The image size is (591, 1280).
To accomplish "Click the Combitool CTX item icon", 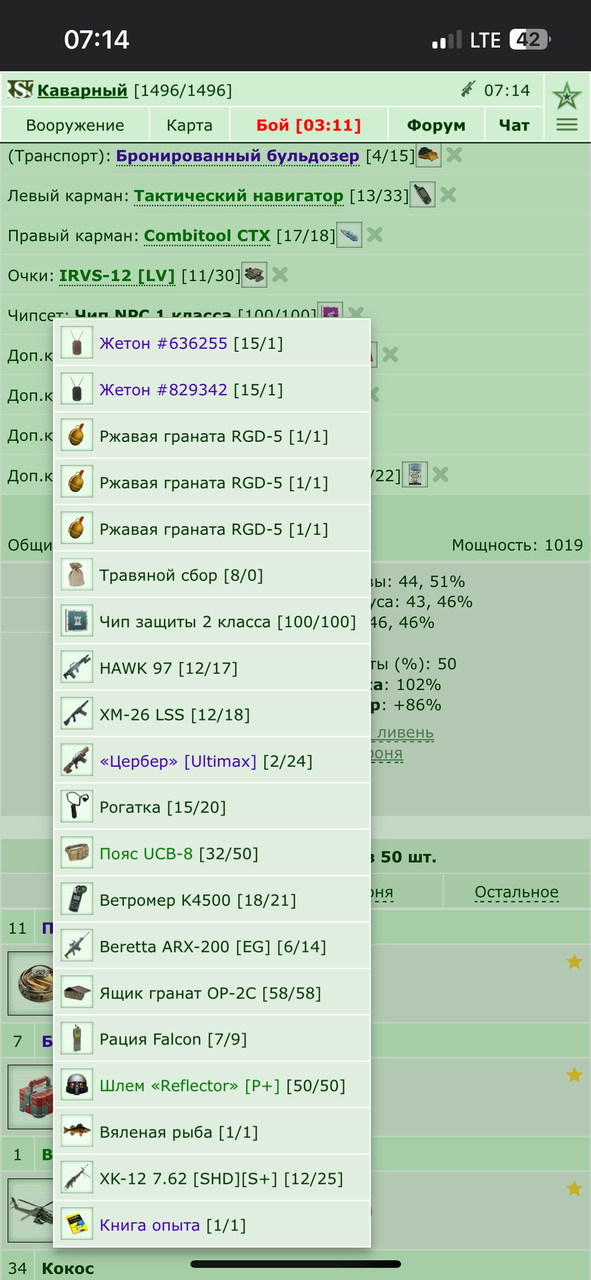I will [x=349, y=235].
